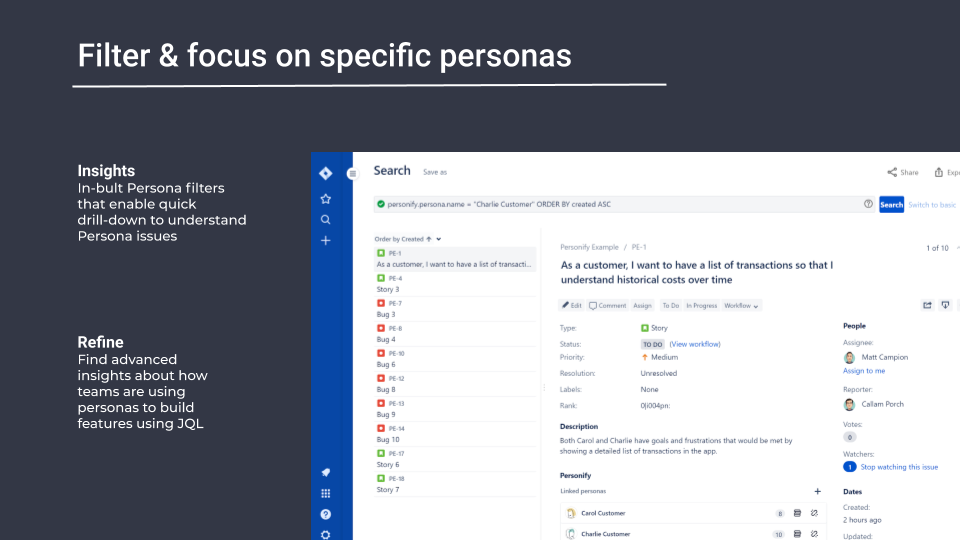Screen dimensions: 960x540
Task: Select issue PE-14 Bug 10
Action: (456, 434)
